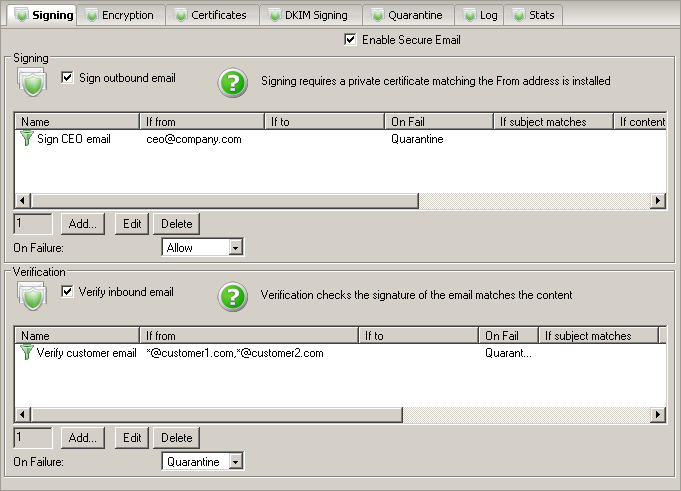Viewport: 681px width, 491px height.
Task: Click the signing list horizontal scrollbar right arrow
Action: click(x=658, y=201)
